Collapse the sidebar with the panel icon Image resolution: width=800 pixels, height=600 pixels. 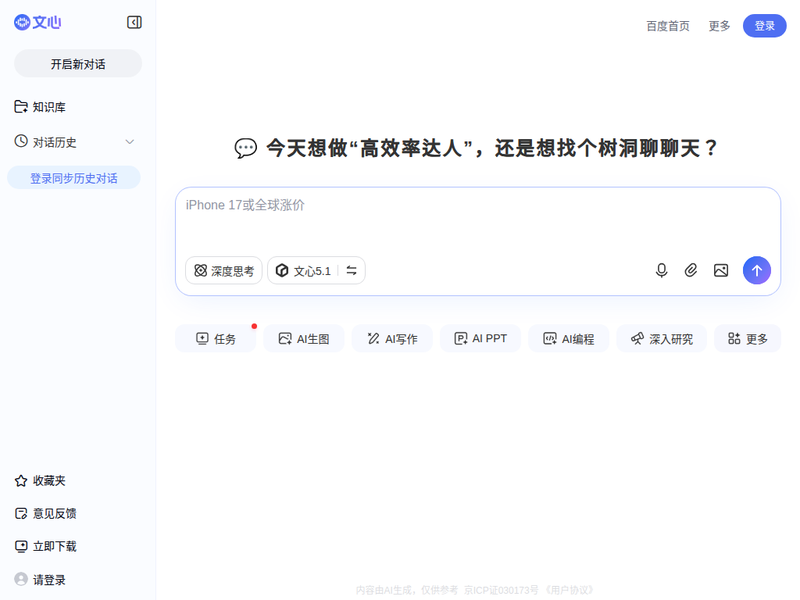[134, 22]
